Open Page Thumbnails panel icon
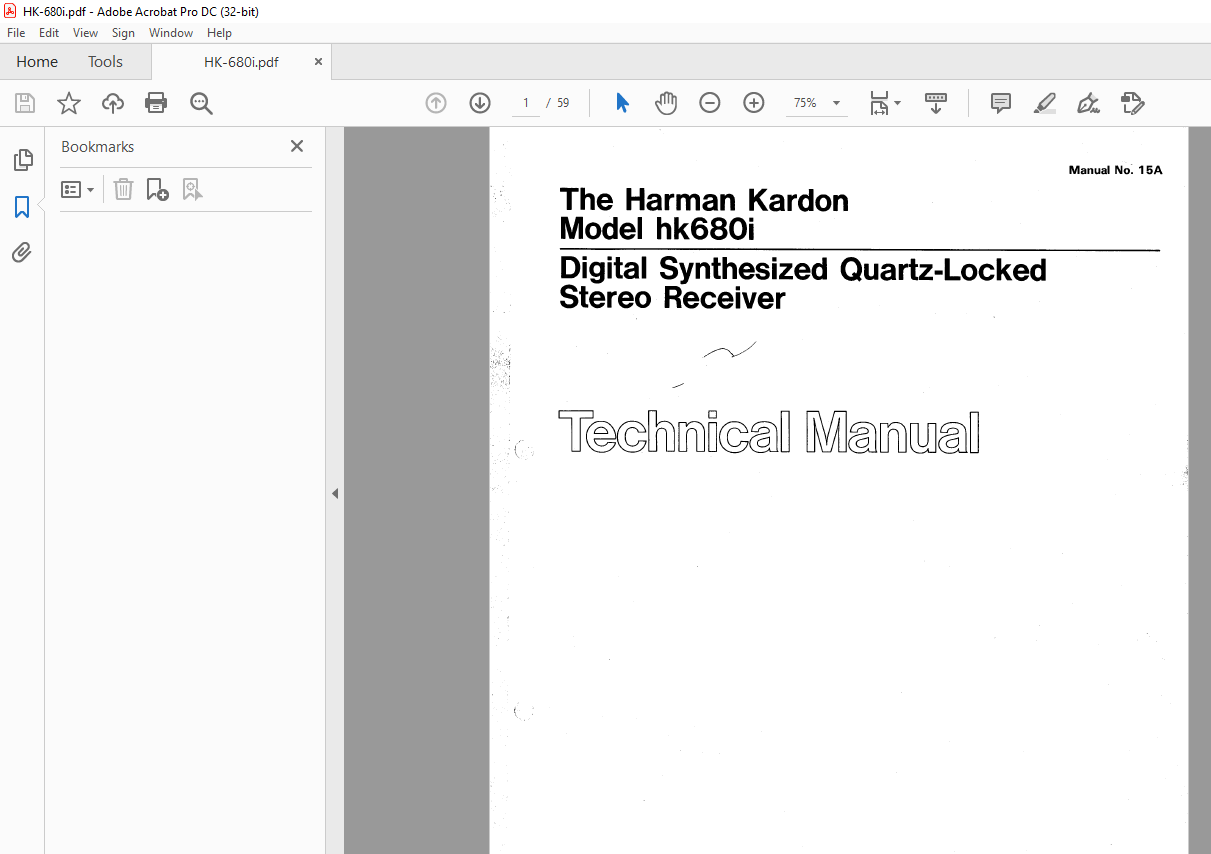This screenshot has width=1211, height=854. (x=22, y=160)
